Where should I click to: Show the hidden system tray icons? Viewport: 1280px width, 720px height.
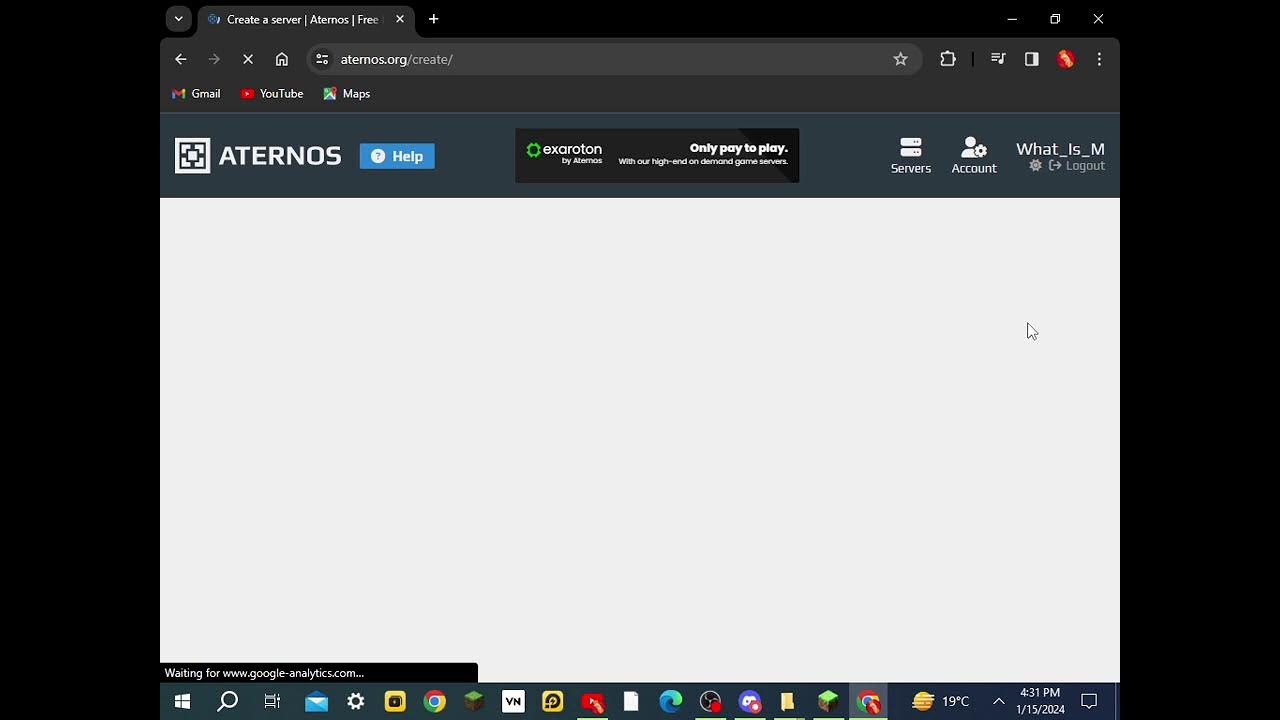pyautogui.click(x=998, y=702)
